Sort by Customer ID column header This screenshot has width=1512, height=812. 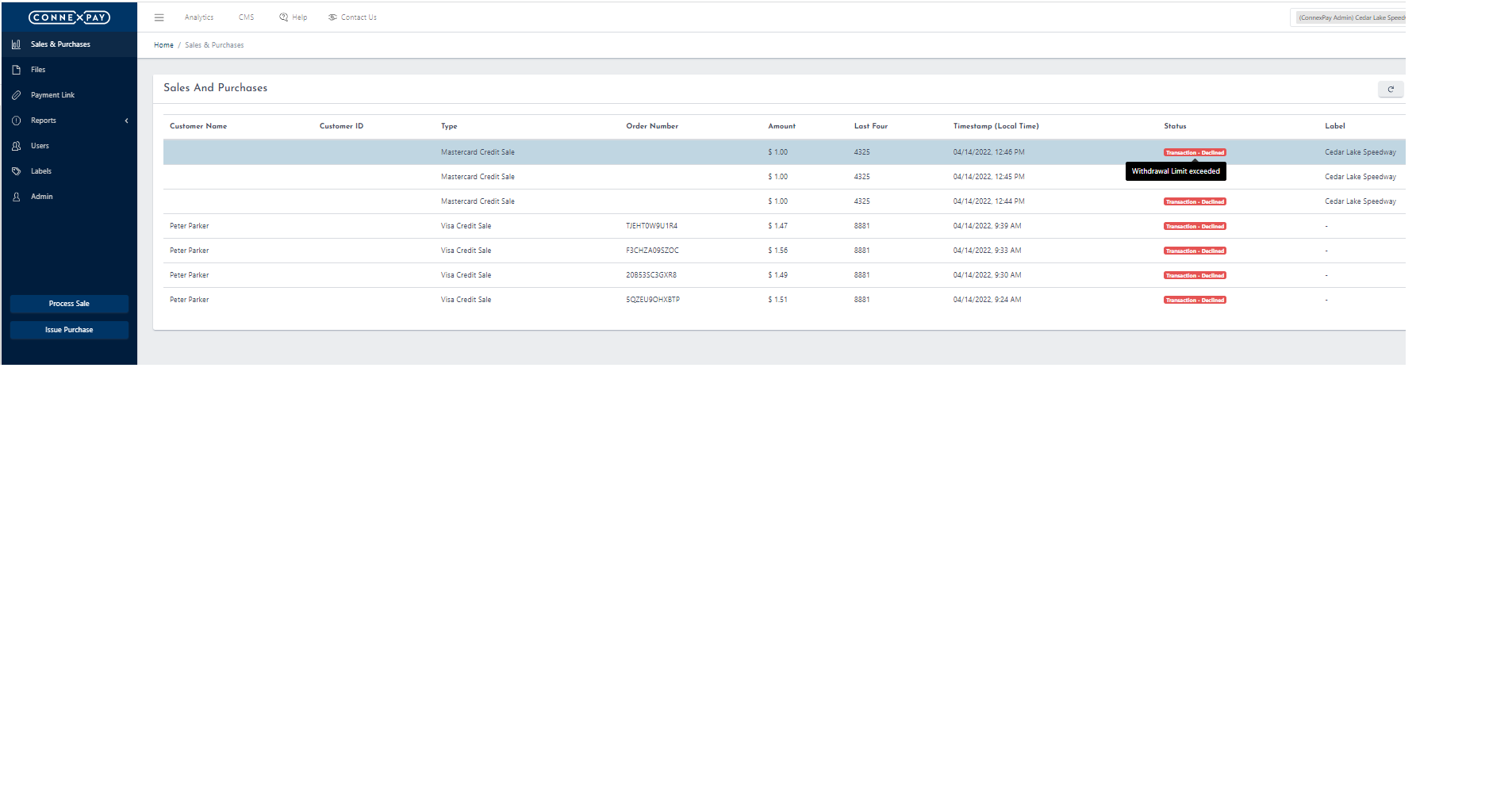point(341,126)
